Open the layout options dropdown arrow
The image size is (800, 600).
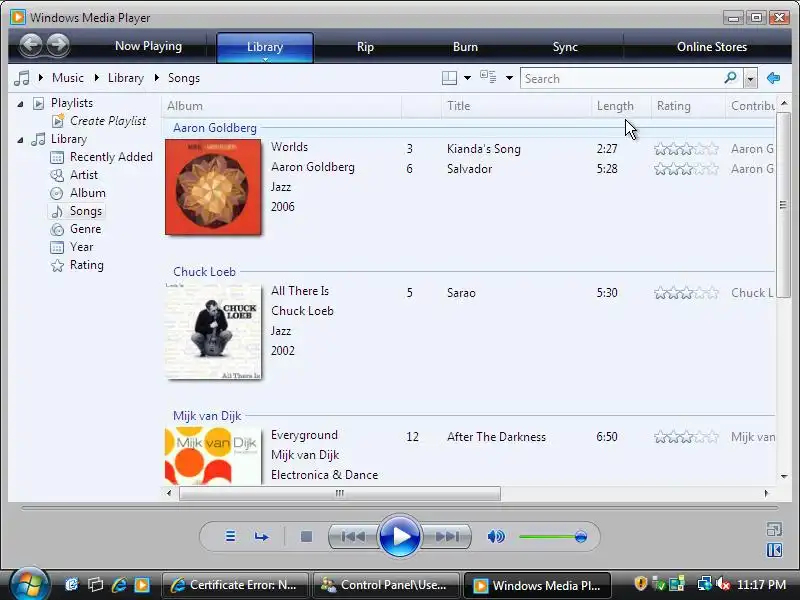[x=467, y=78]
